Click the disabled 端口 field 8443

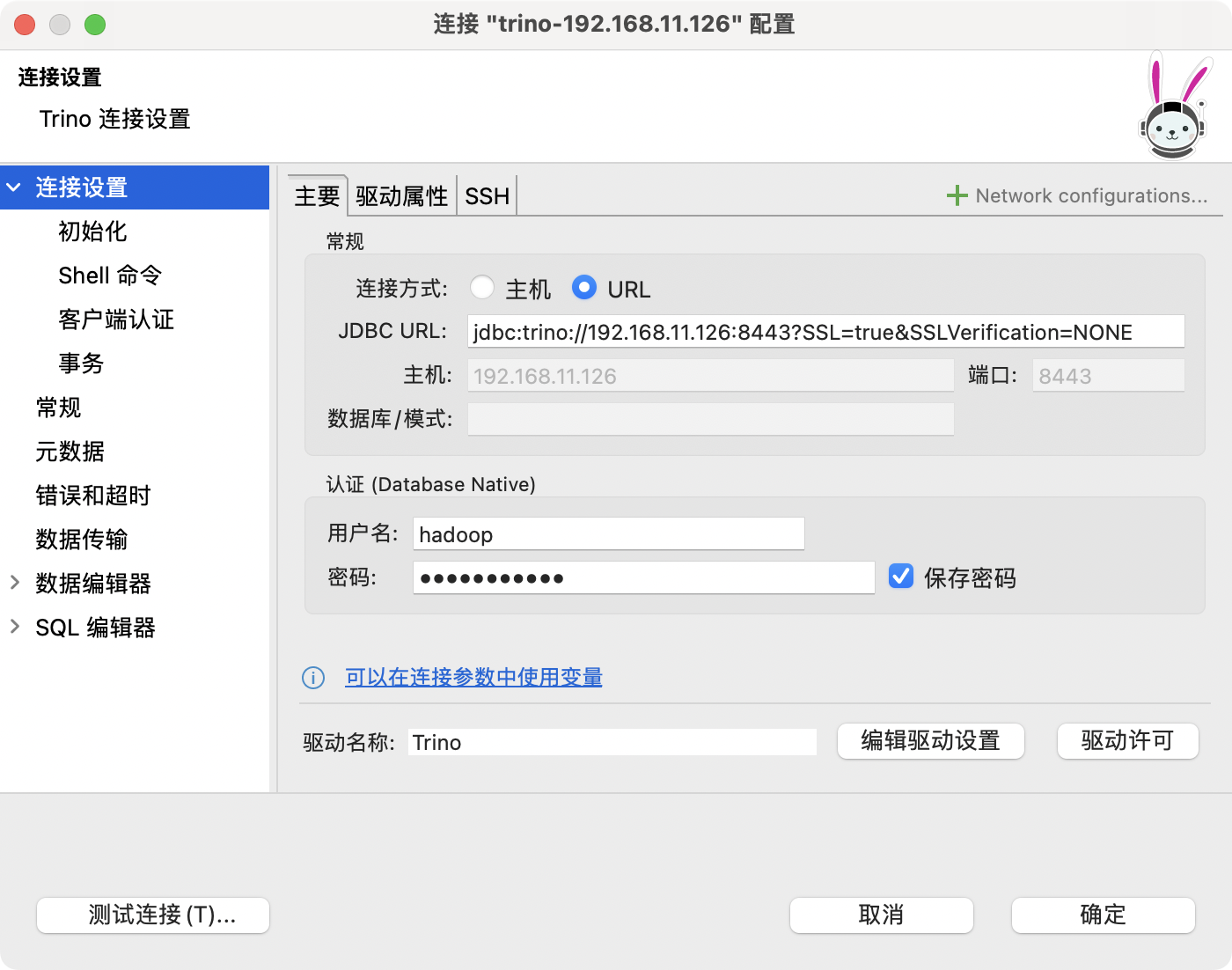coord(1109,376)
